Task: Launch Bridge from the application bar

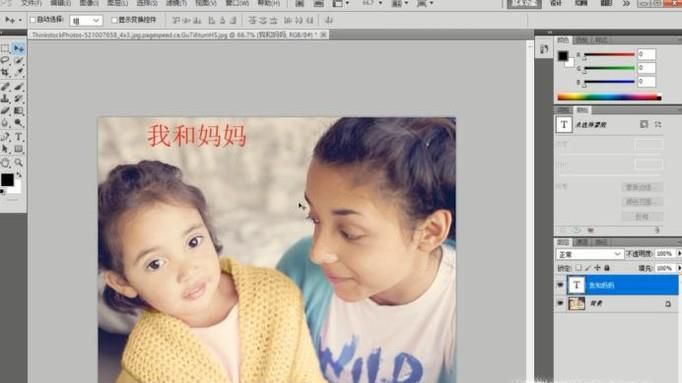Action: [x=300, y=3]
